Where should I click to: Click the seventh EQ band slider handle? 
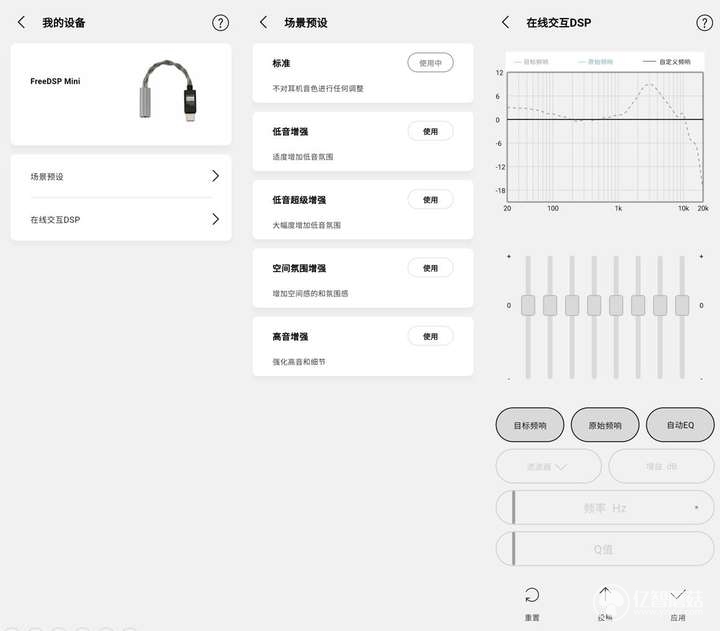660,305
